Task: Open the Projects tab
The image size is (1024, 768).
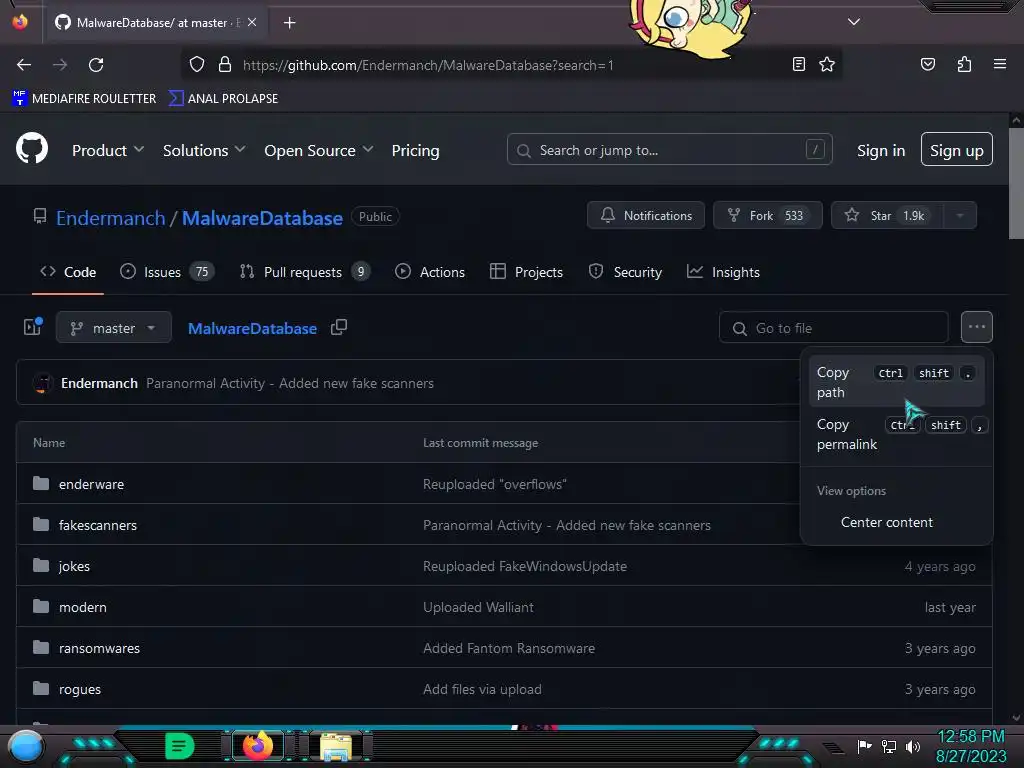Action: click(x=526, y=272)
